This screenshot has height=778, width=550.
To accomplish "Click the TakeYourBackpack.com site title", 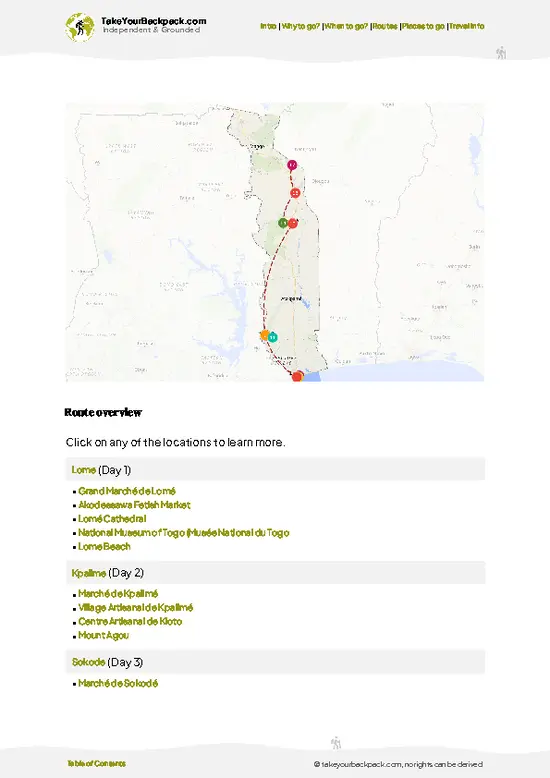I will pyautogui.click(x=153, y=21).
